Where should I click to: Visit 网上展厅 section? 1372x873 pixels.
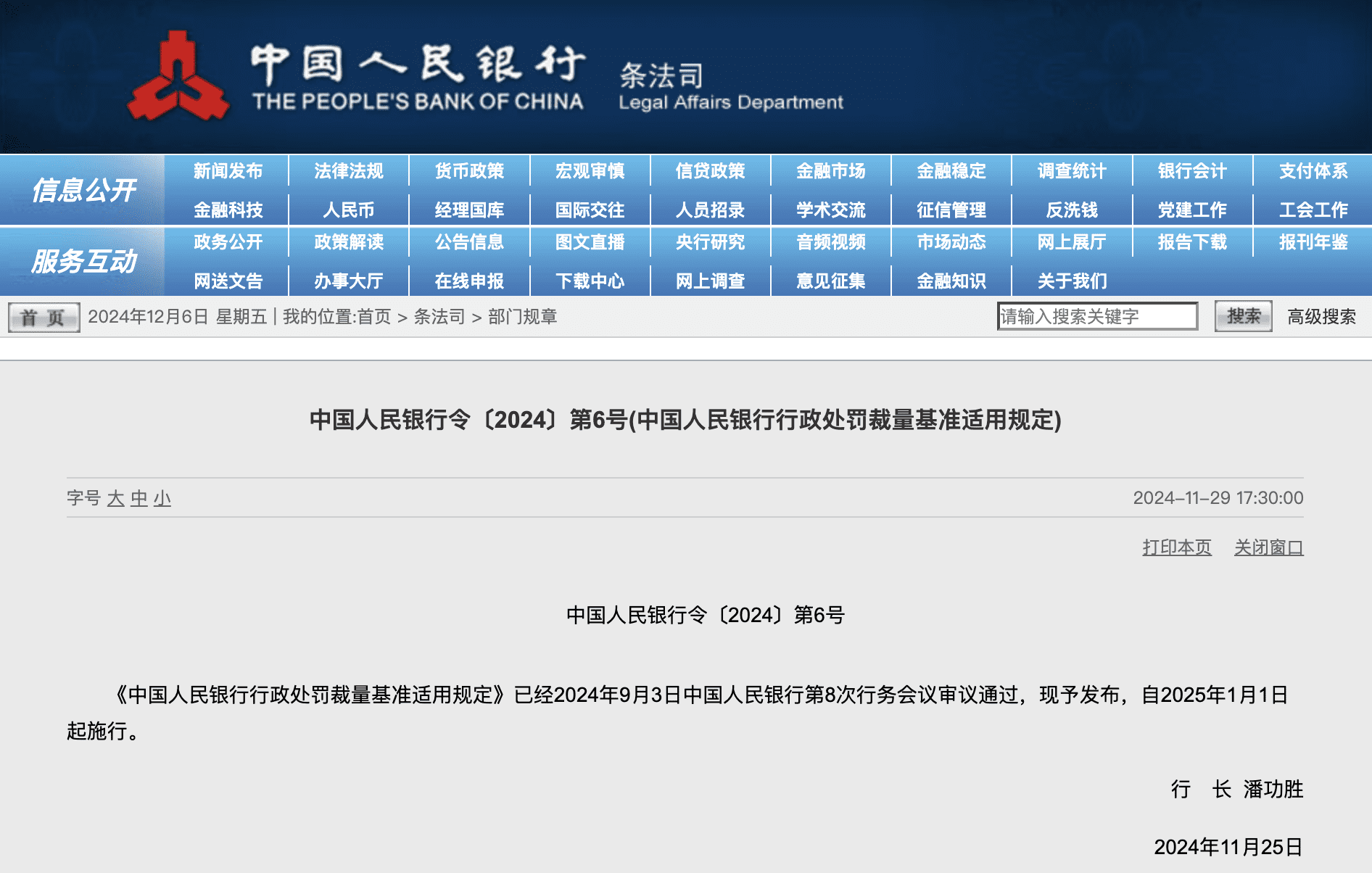pos(1072,242)
